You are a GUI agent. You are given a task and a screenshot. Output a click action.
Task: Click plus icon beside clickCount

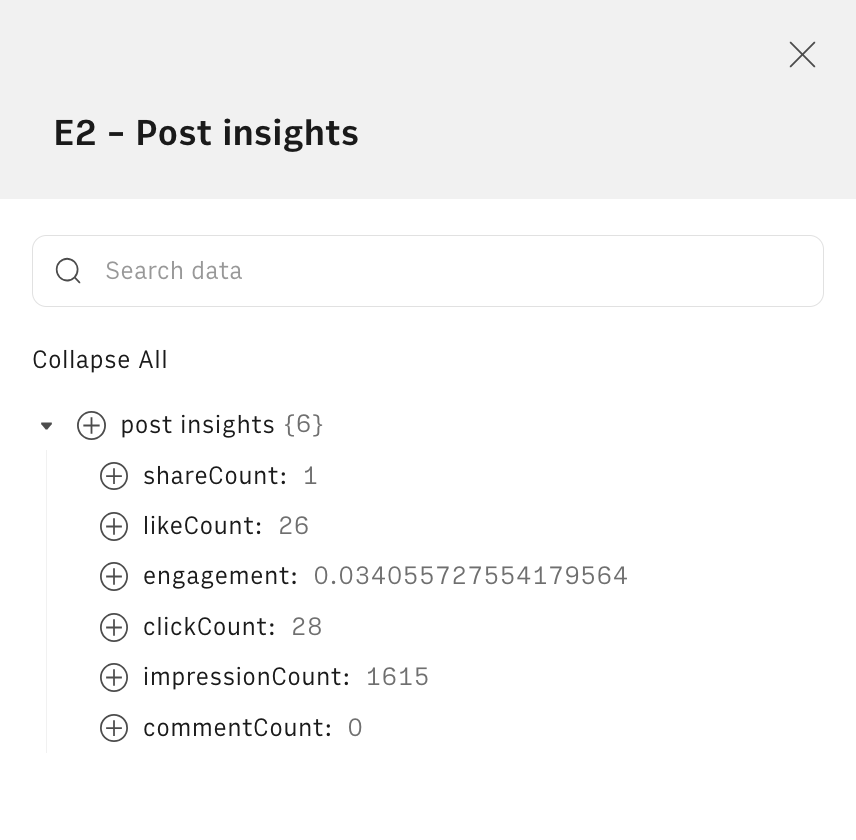tap(114, 627)
